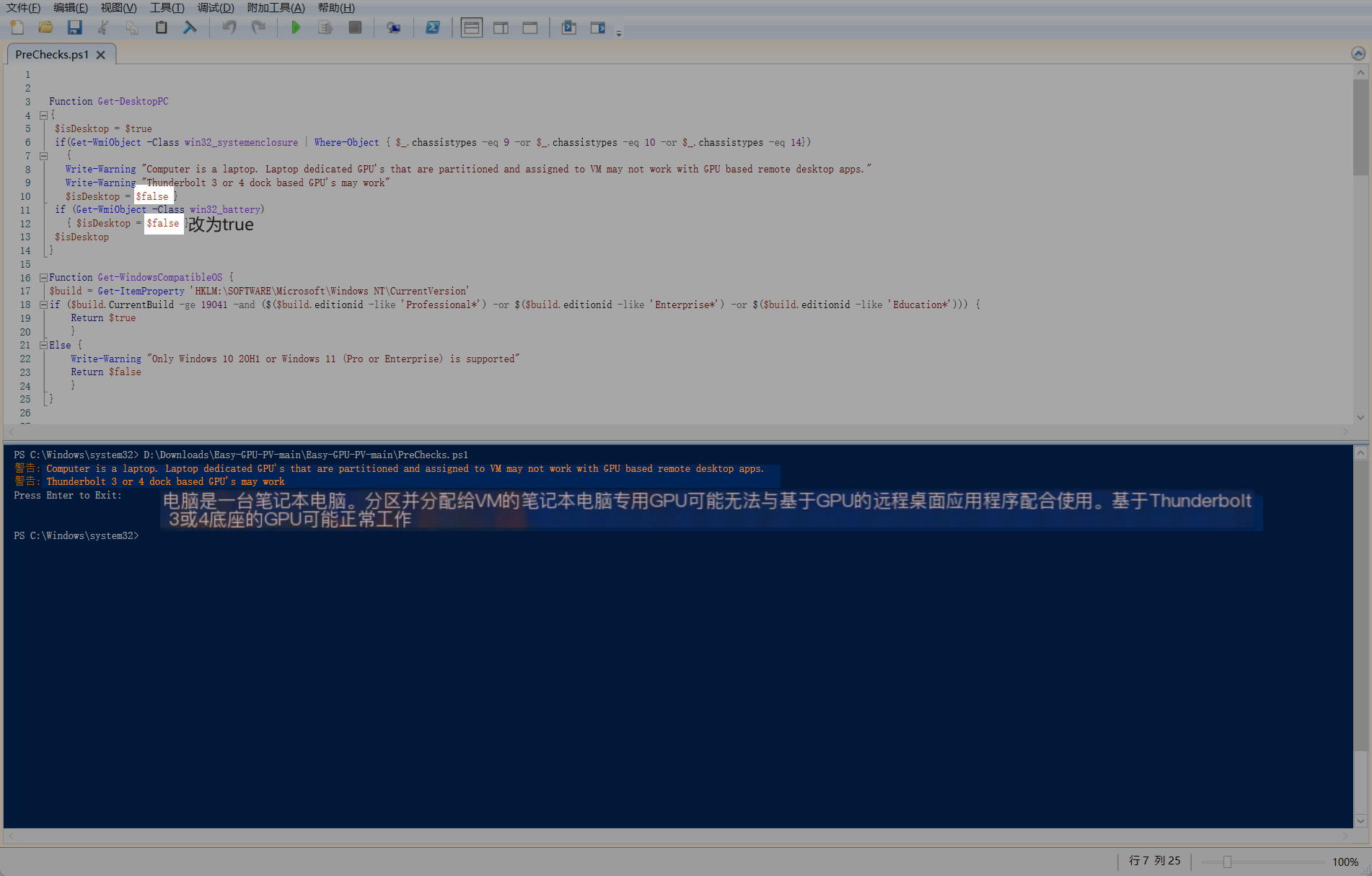Collapse the Else block fold marker
1372x876 pixels.
pos(43,346)
